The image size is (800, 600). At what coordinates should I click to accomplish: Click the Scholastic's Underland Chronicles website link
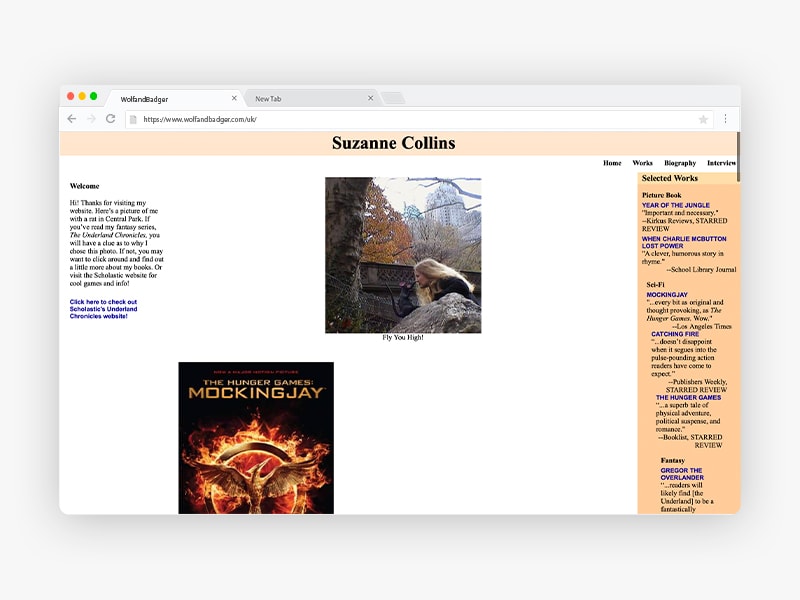coord(103,309)
